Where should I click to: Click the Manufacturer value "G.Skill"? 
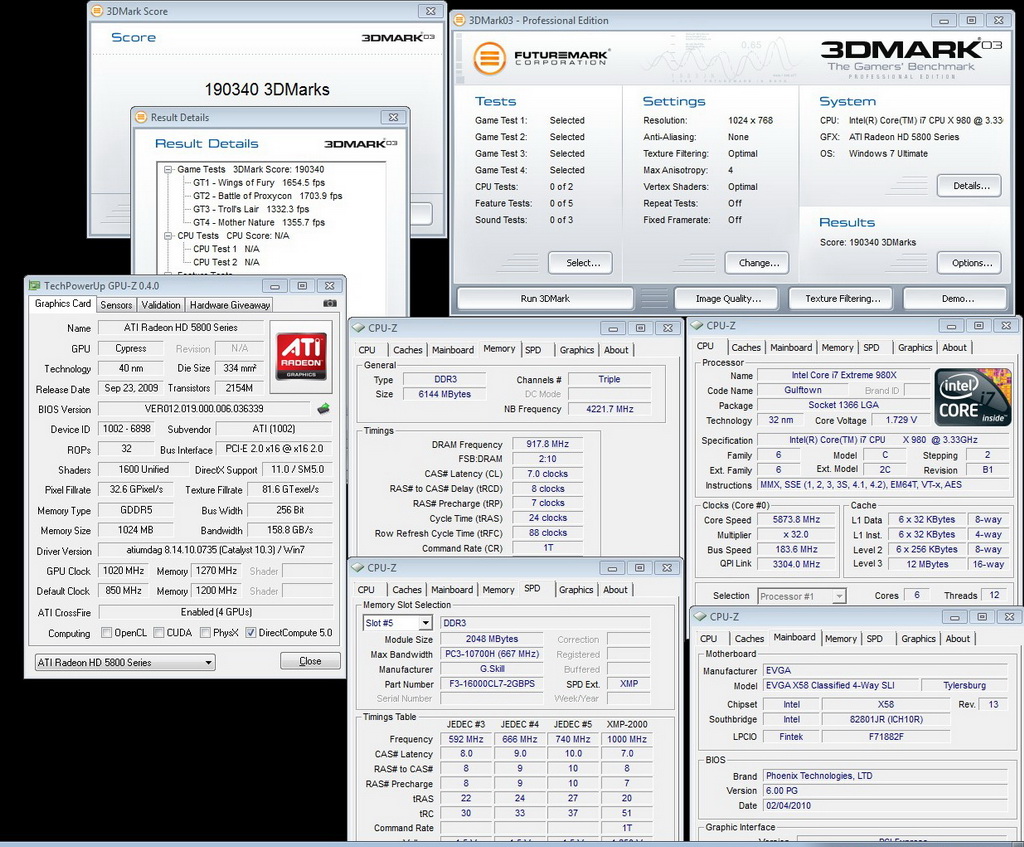(492, 669)
